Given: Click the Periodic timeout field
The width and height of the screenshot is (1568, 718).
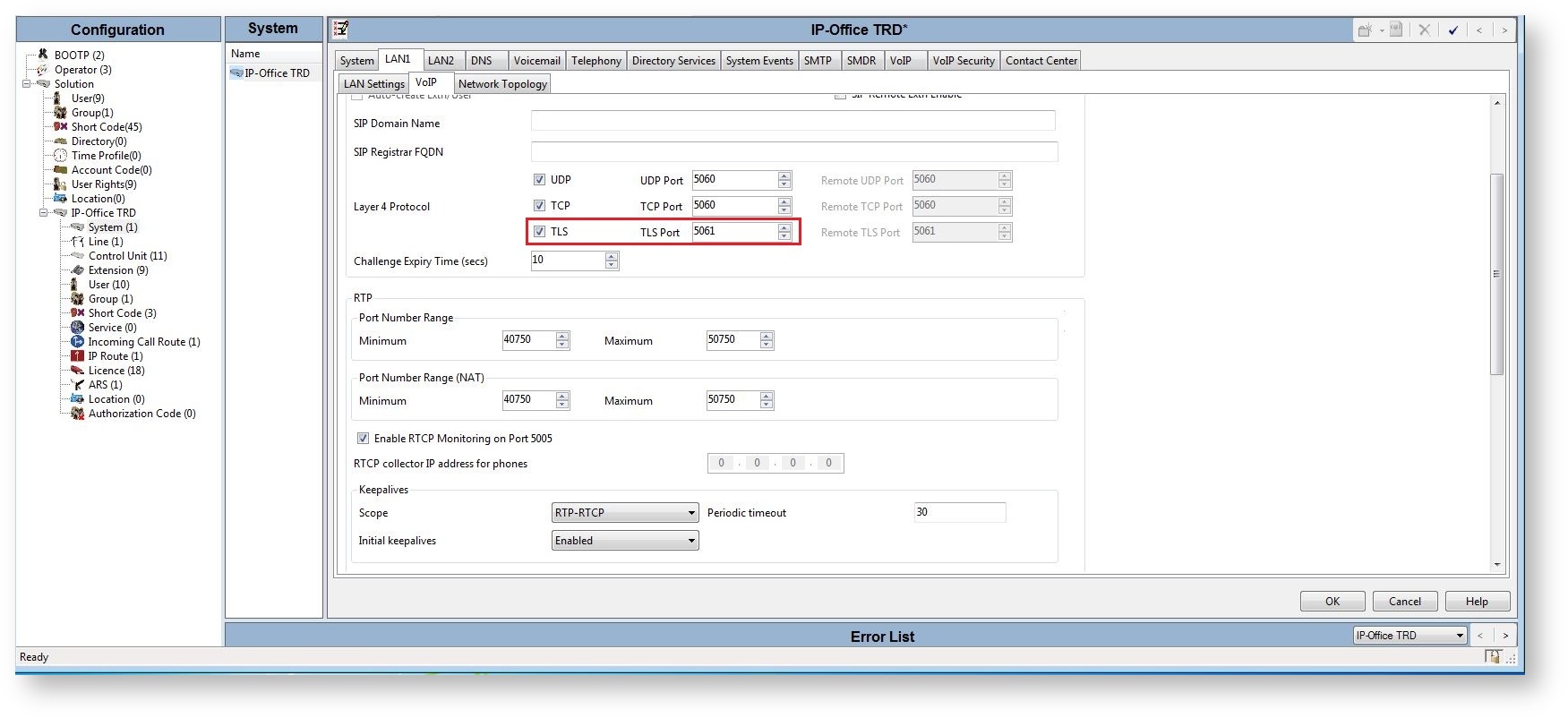Looking at the screenshot, I should 960,512.
